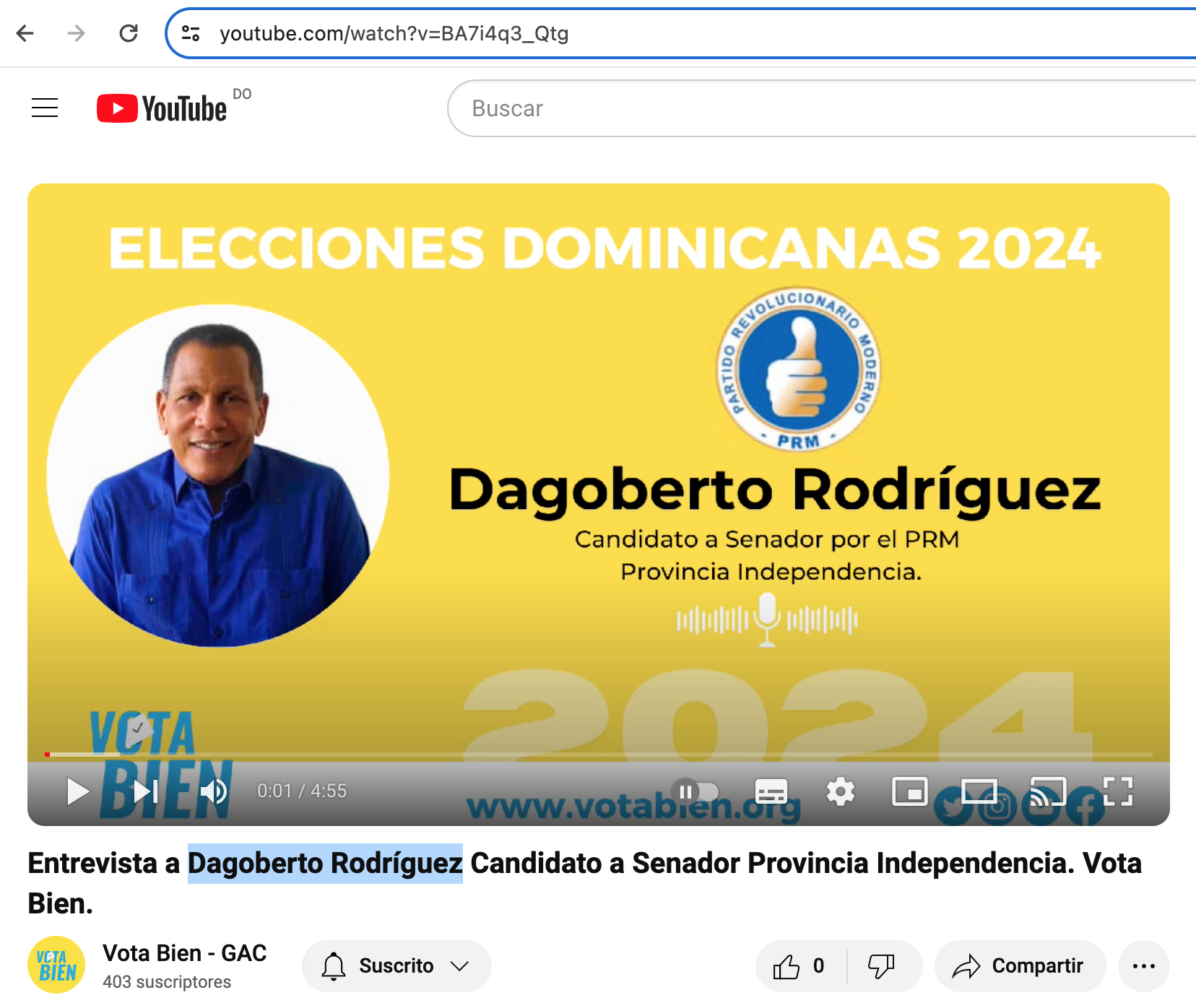Open the Vota Bien - GAC channel avatar
The image size is (1196, 1008).
click(x=56, y=965)
